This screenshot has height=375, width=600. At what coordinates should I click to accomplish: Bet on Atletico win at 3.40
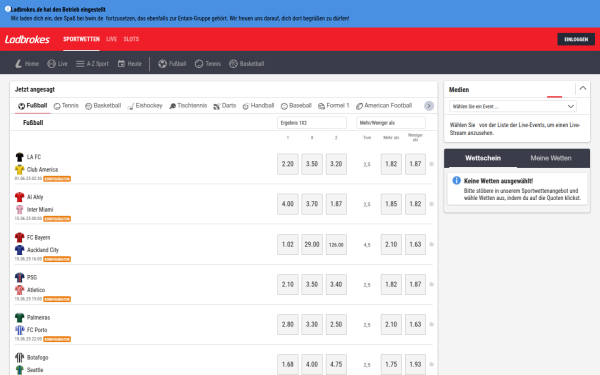coord(336,284)
